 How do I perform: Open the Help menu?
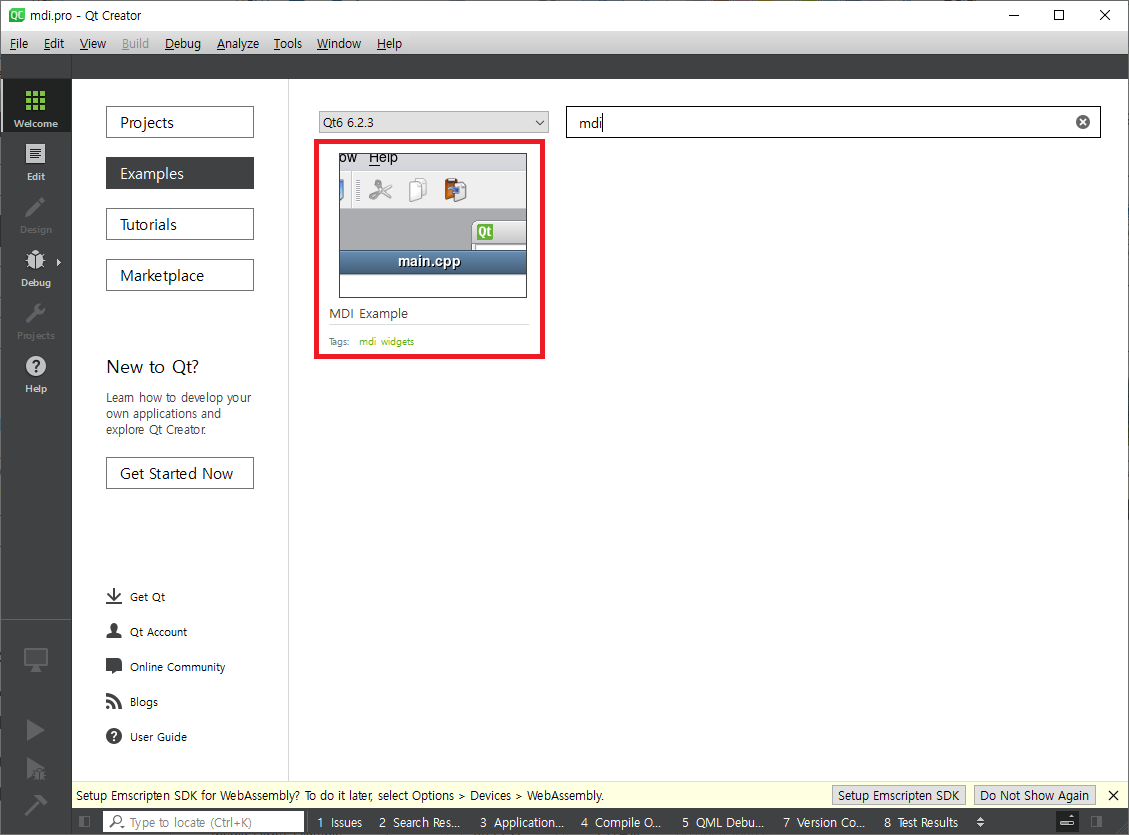click(x=389, y=44)
